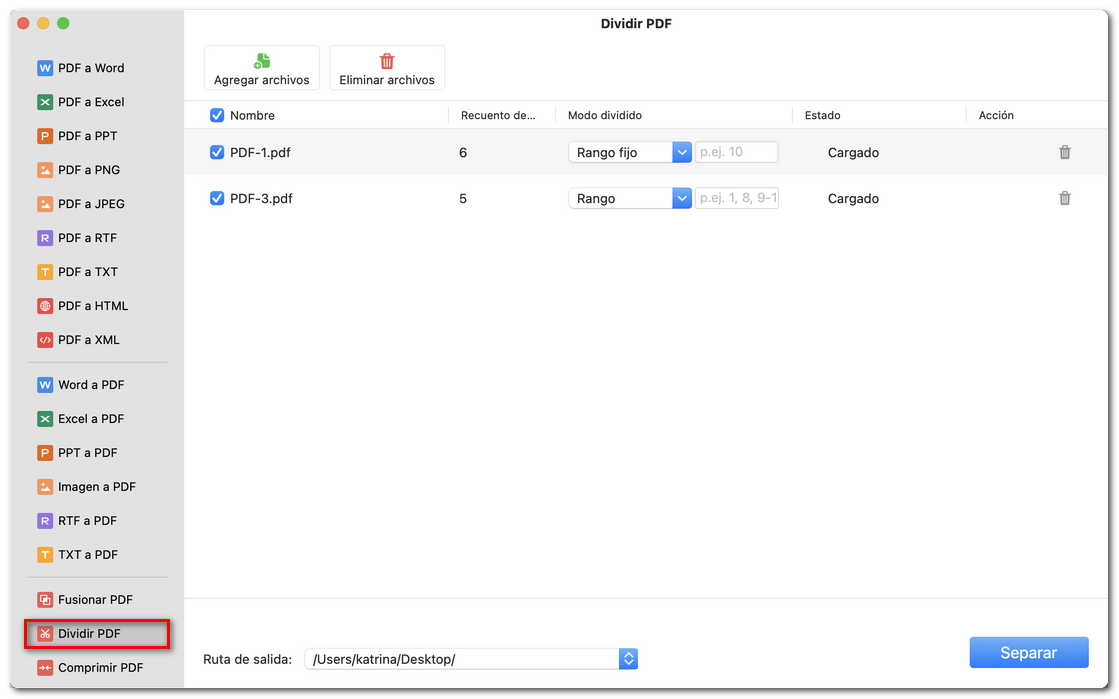Deselect the PDF-1.pdf checkbox
This screenshot has width=1119, height=699.
coord(217,152)
